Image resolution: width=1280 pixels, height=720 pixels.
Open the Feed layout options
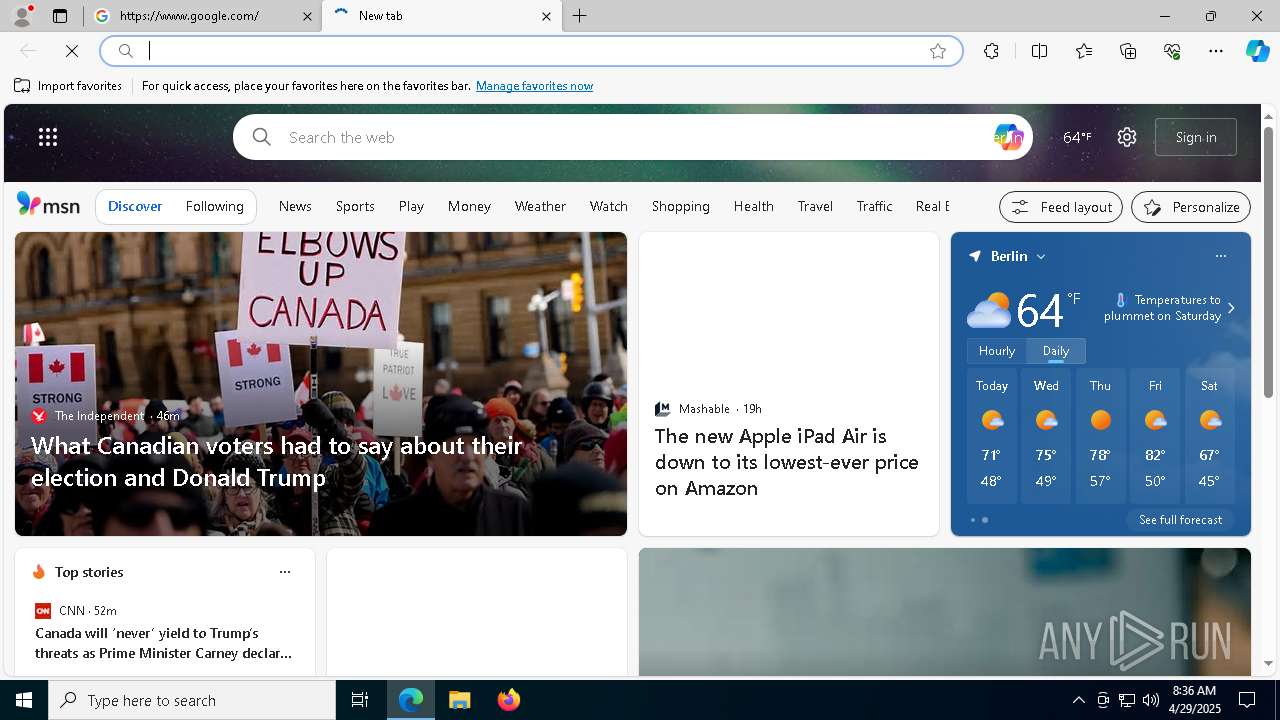coord(1061,207)
